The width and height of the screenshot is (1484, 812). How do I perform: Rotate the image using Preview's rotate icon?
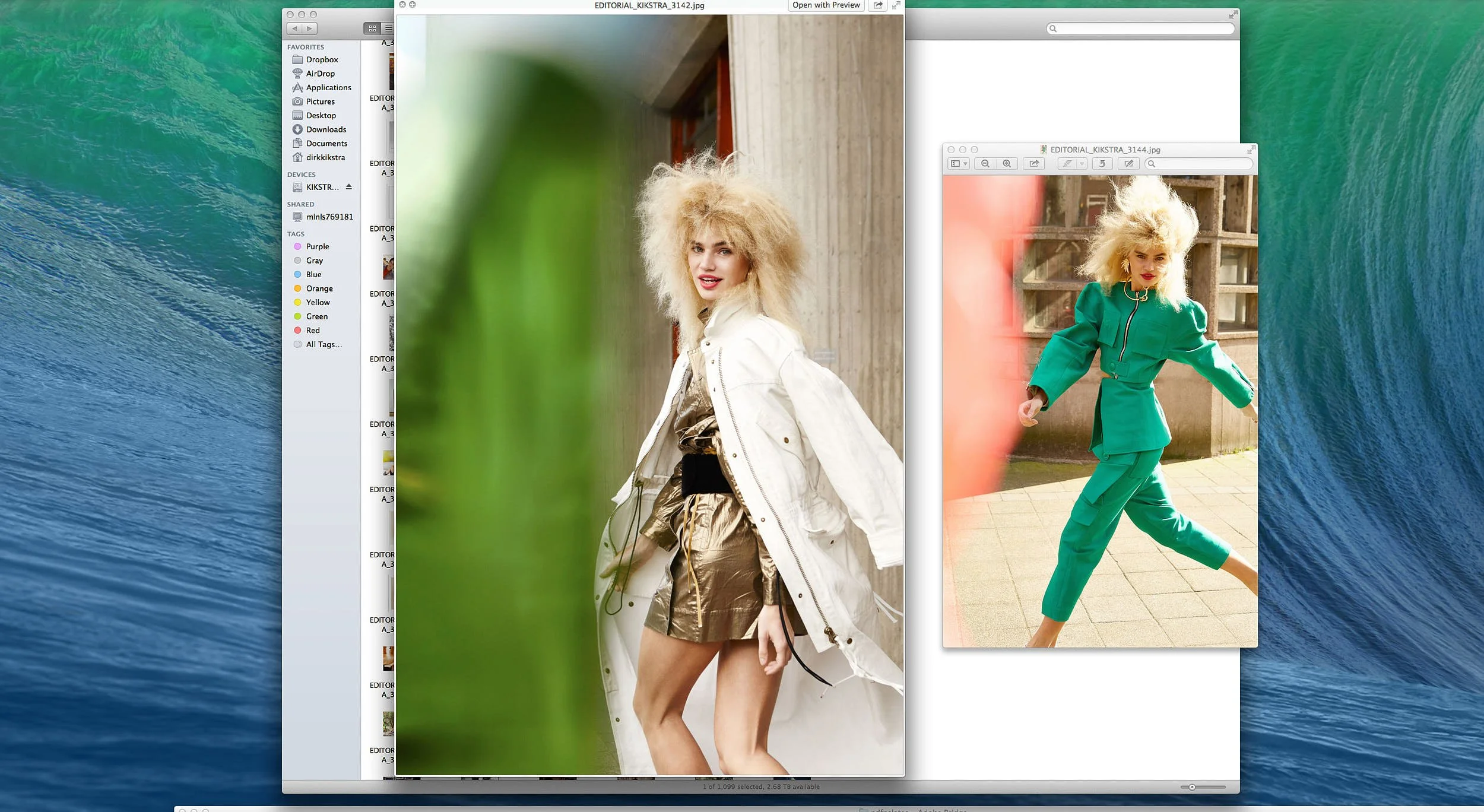point(1101,164)
